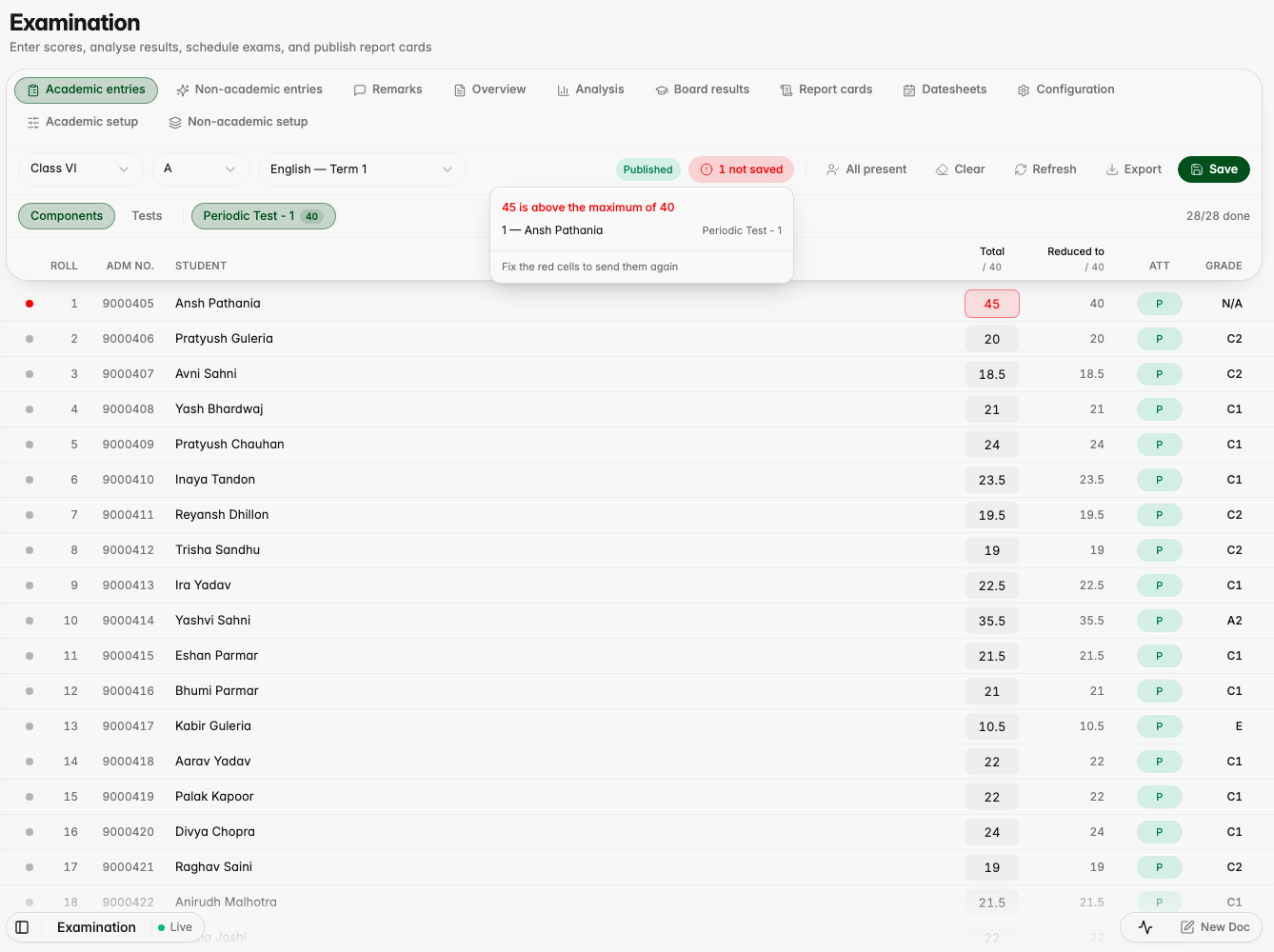Toggle attendance P for Palak Kapoor
Screen dimensions: 1274x952
pyautogui.click(x=1160, y=797)
